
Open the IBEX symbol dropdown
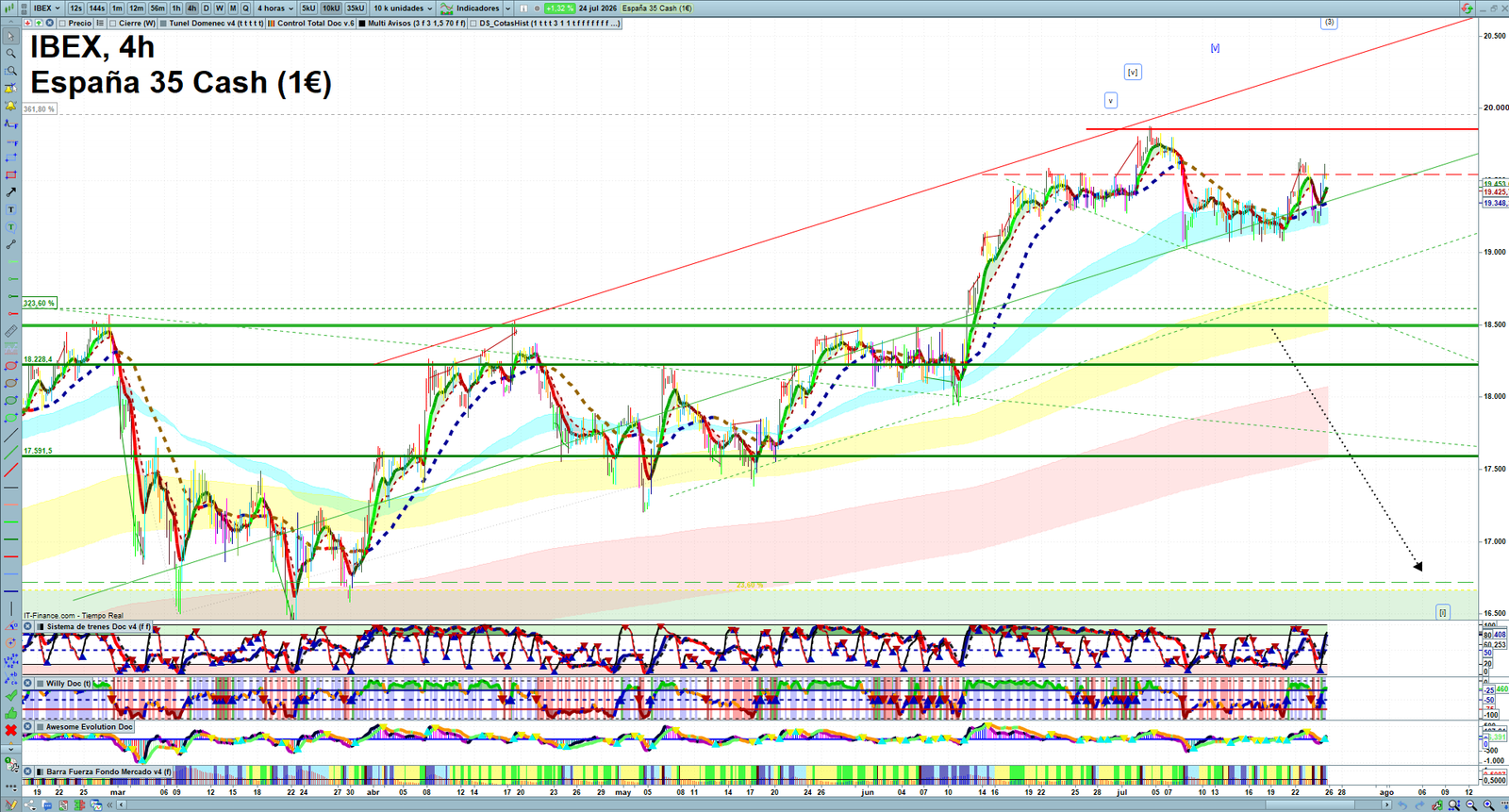pos(47,8)
